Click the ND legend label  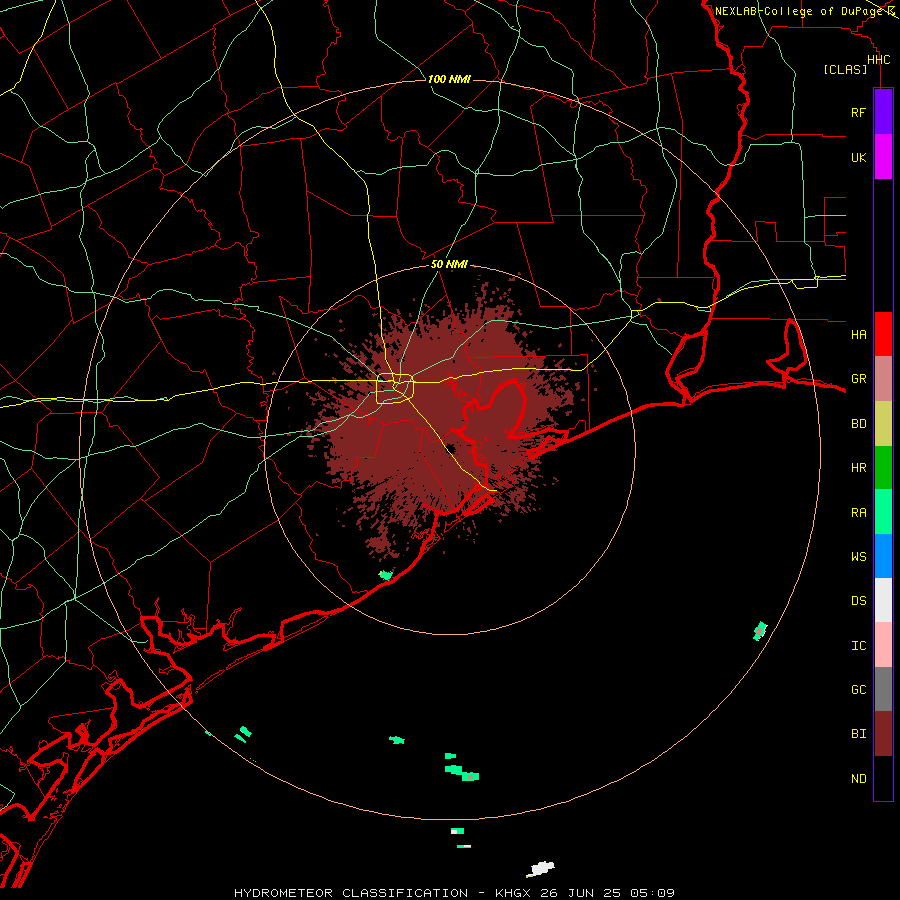pos(858,779)
